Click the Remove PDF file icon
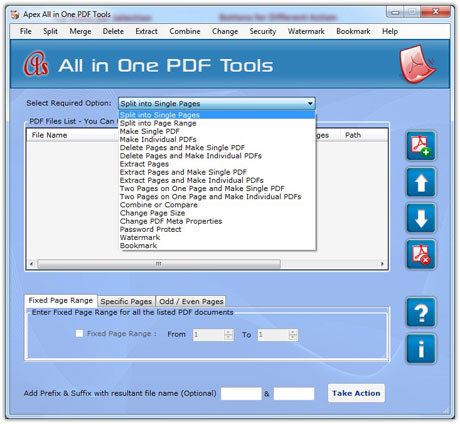This screenshot has width=460, height=424. pos(421,254)
